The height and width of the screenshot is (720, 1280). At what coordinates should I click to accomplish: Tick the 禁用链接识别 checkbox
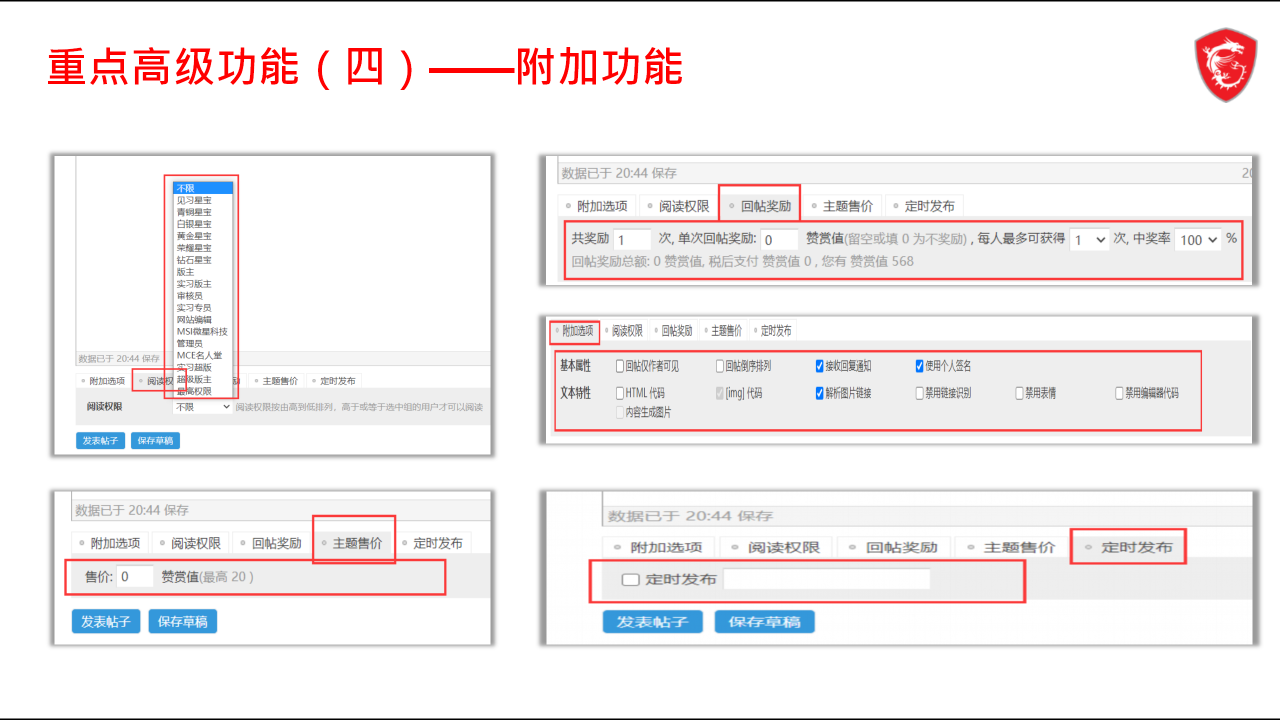coord(920,393)
